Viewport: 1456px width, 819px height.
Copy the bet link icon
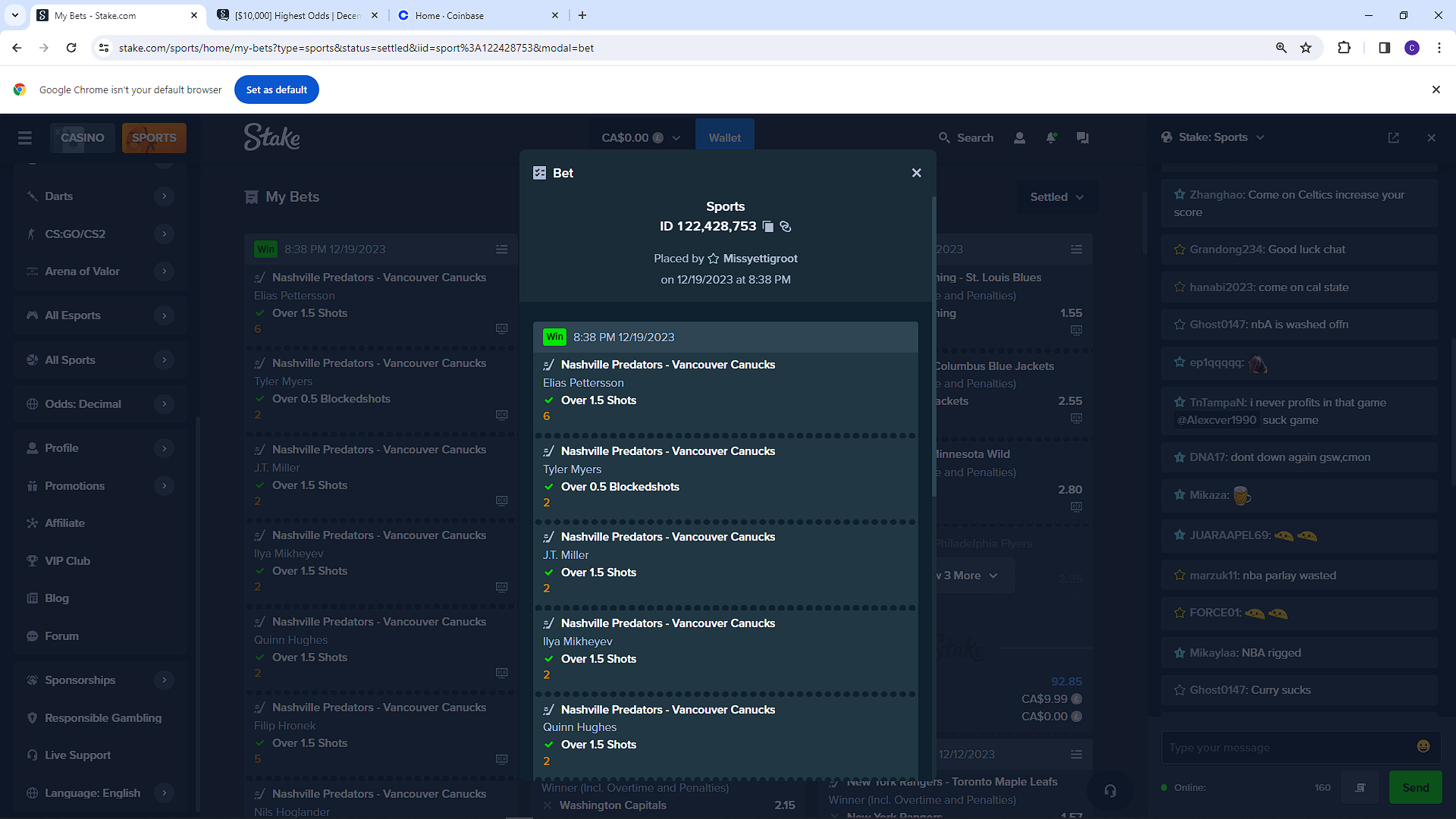pos(786,227)
